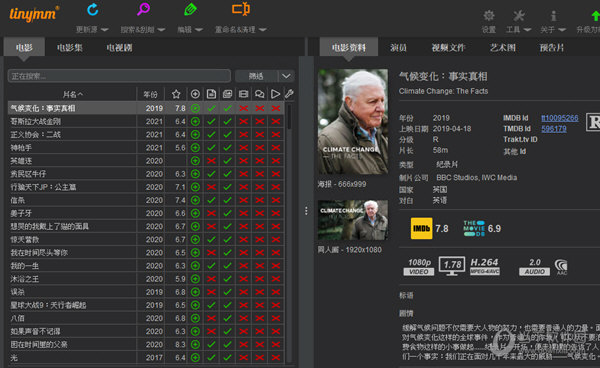The image size is (600, 368).
Task: Click the Climate Change fanart thumbnail
Action: tap(353, 220)
